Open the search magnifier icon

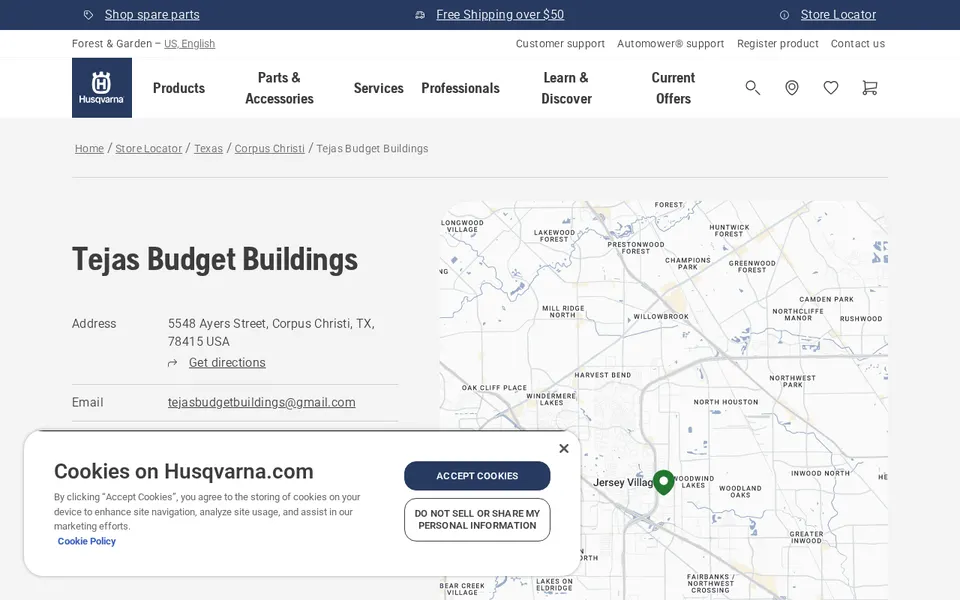[752, 88]
